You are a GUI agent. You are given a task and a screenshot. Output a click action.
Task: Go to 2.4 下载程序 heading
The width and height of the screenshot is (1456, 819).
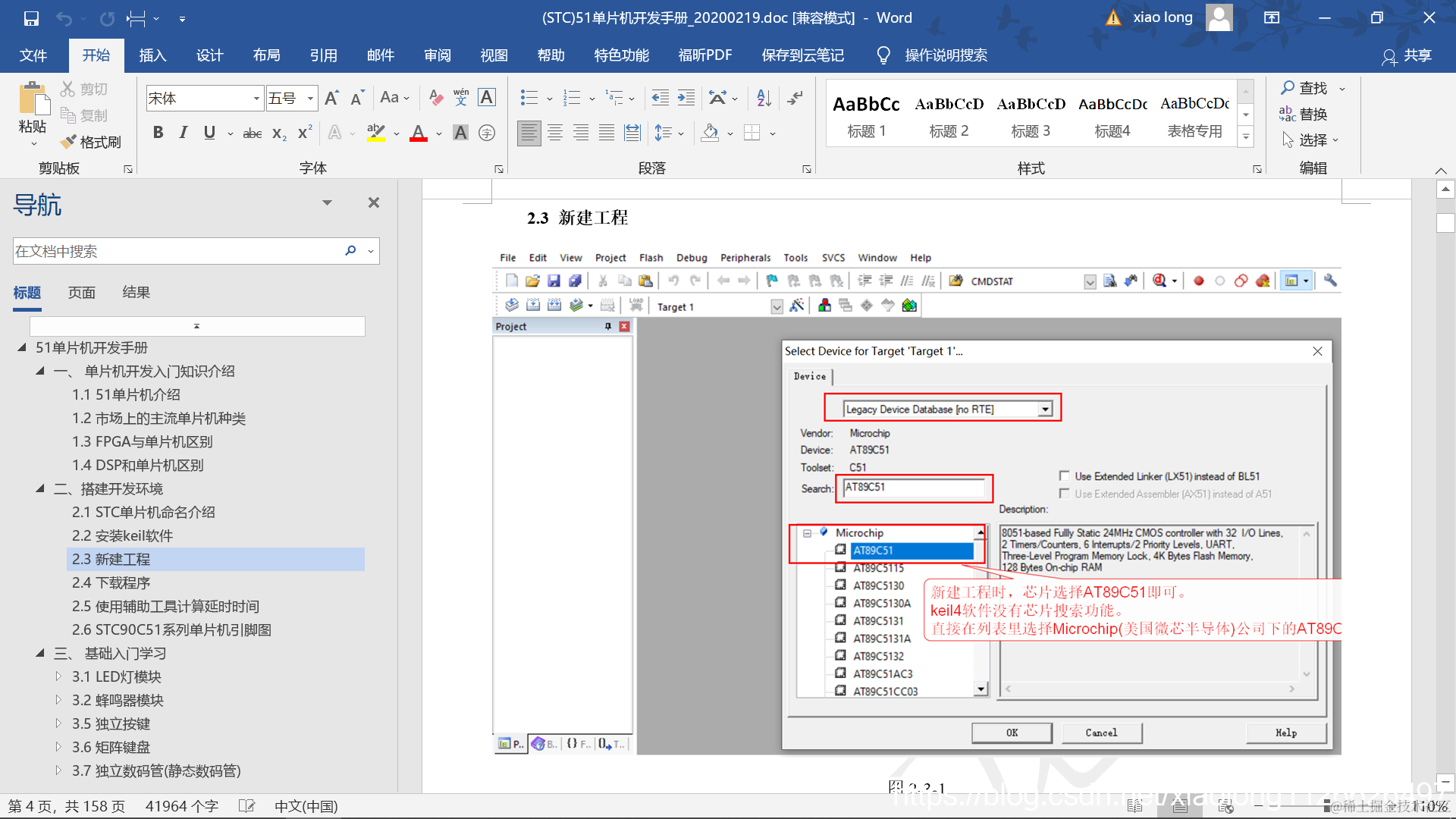tap(111, 582)
